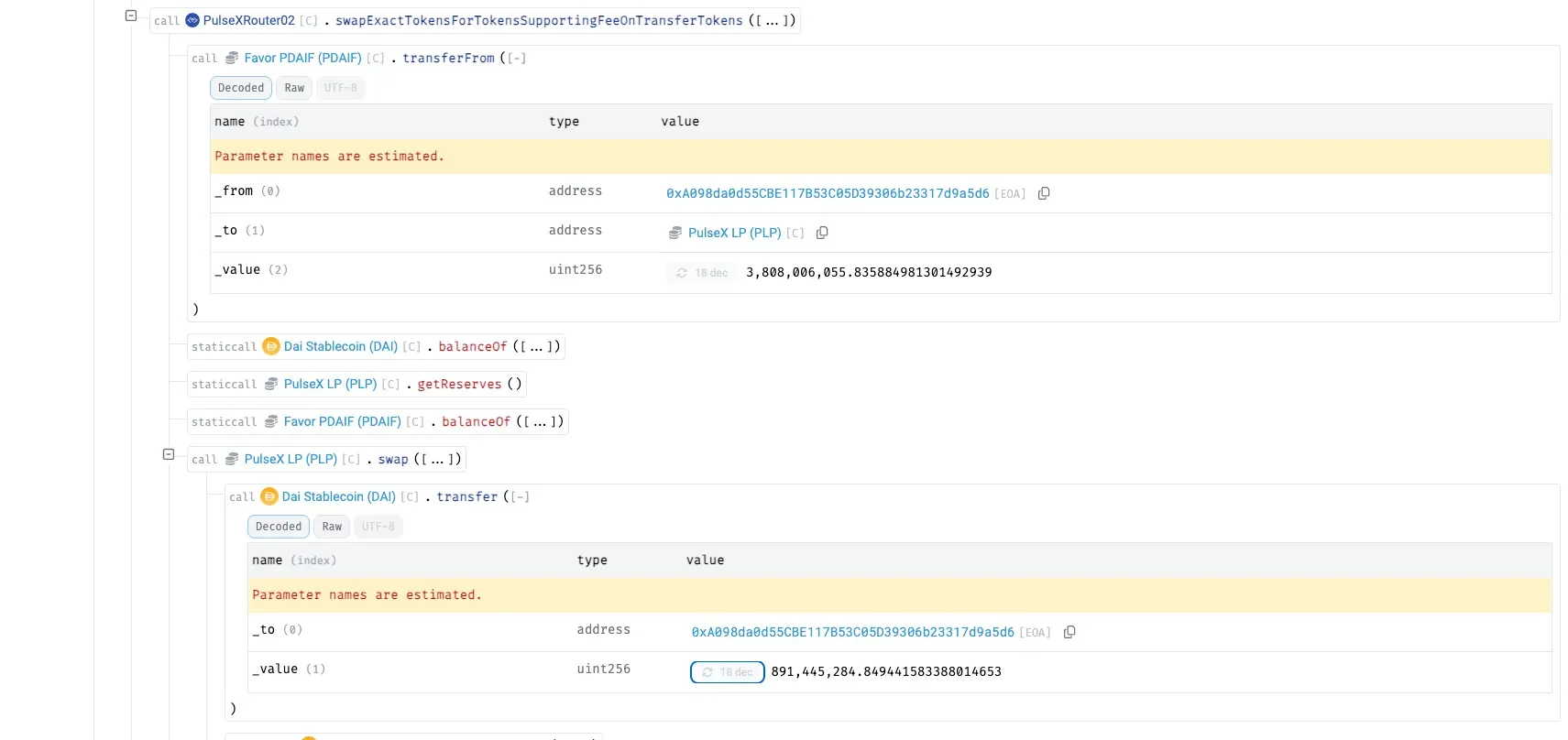Click DAI logo icon in transfer call
Image resolution: width=1568 pixels, height=740 pixels.
(269, 496)
